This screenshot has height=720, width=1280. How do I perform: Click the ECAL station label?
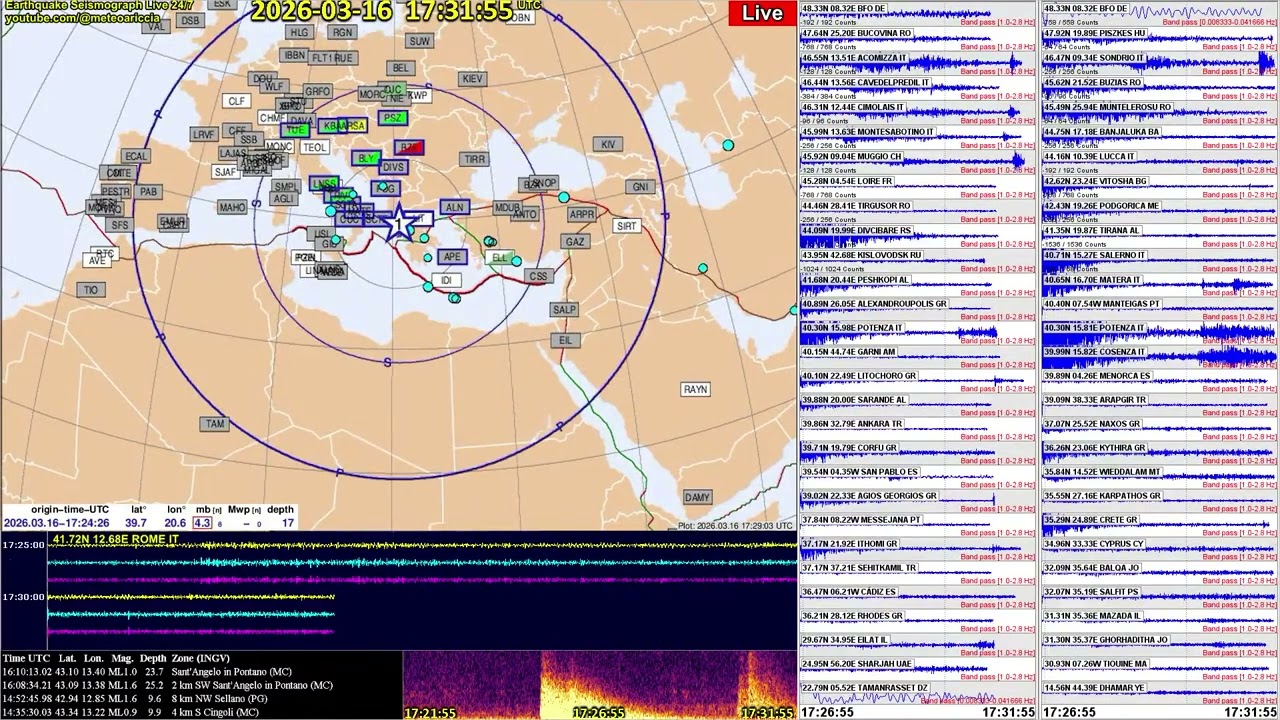coord(136,156)
